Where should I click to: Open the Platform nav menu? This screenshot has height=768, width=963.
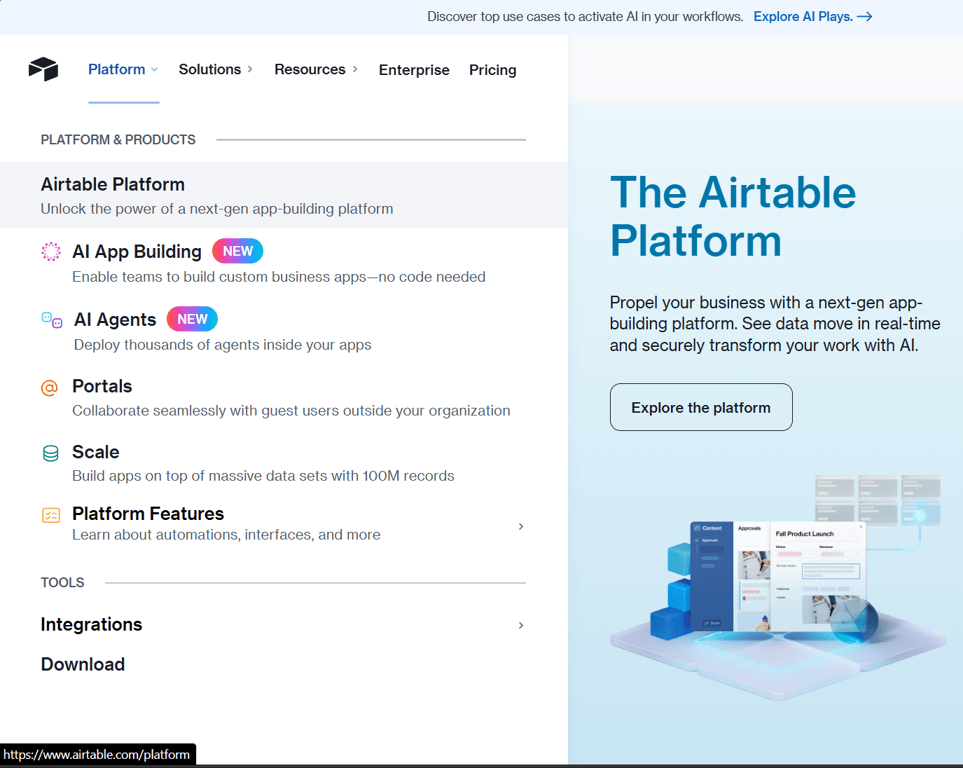point(123,69)
